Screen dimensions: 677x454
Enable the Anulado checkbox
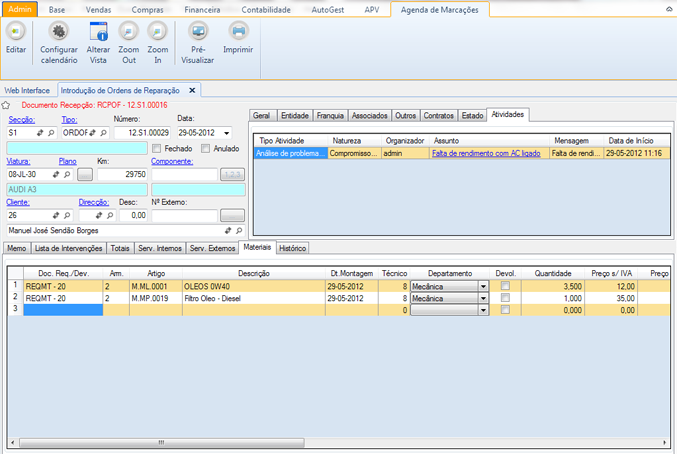point(205,149)
